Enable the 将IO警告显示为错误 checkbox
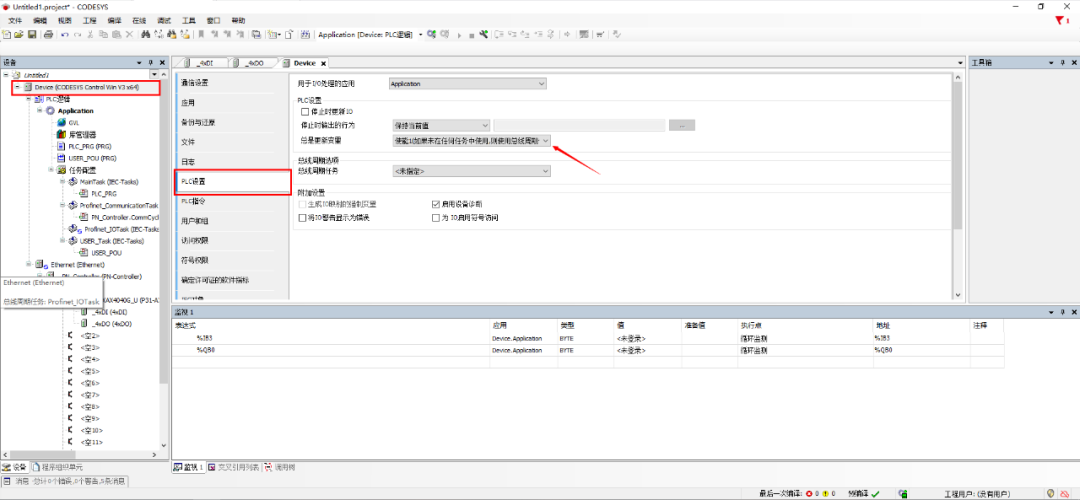 303,218
